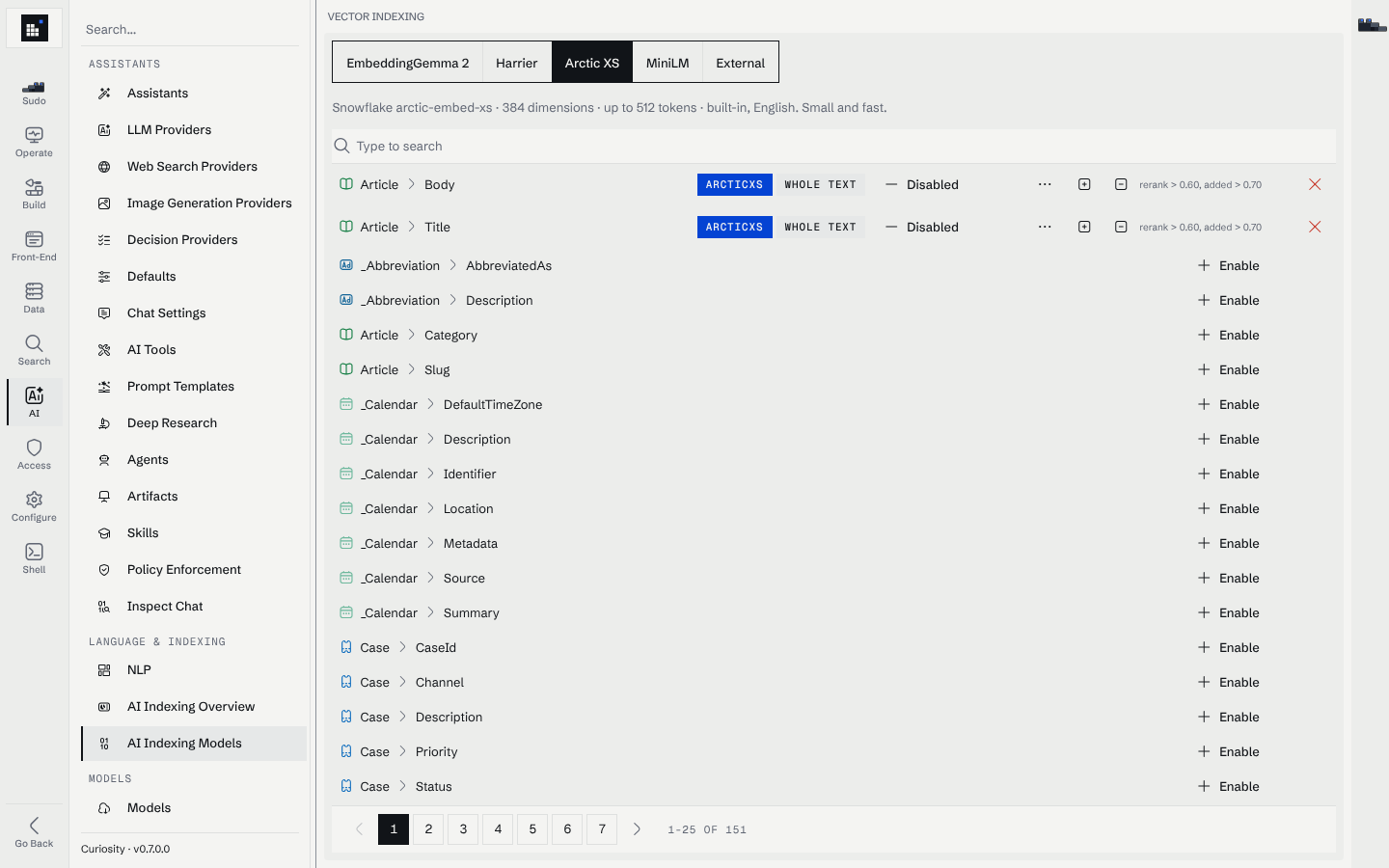Remove Article Title index with red X
Image resolution: width=1389 pixels, height=868 pixels.
click(1315, 227)
